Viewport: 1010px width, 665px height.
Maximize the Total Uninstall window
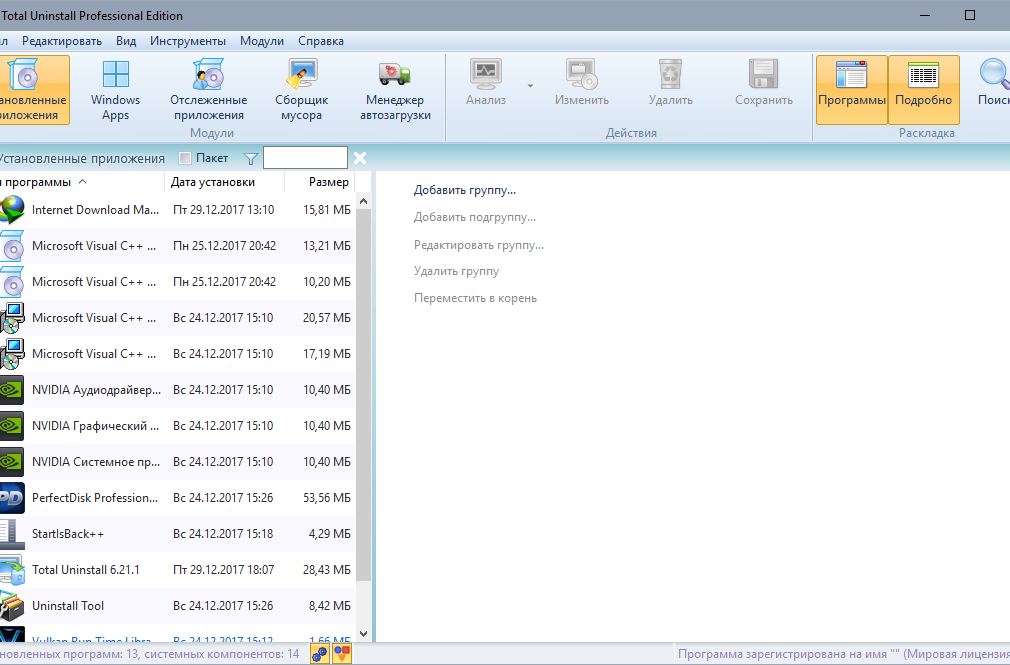[969, 15]
